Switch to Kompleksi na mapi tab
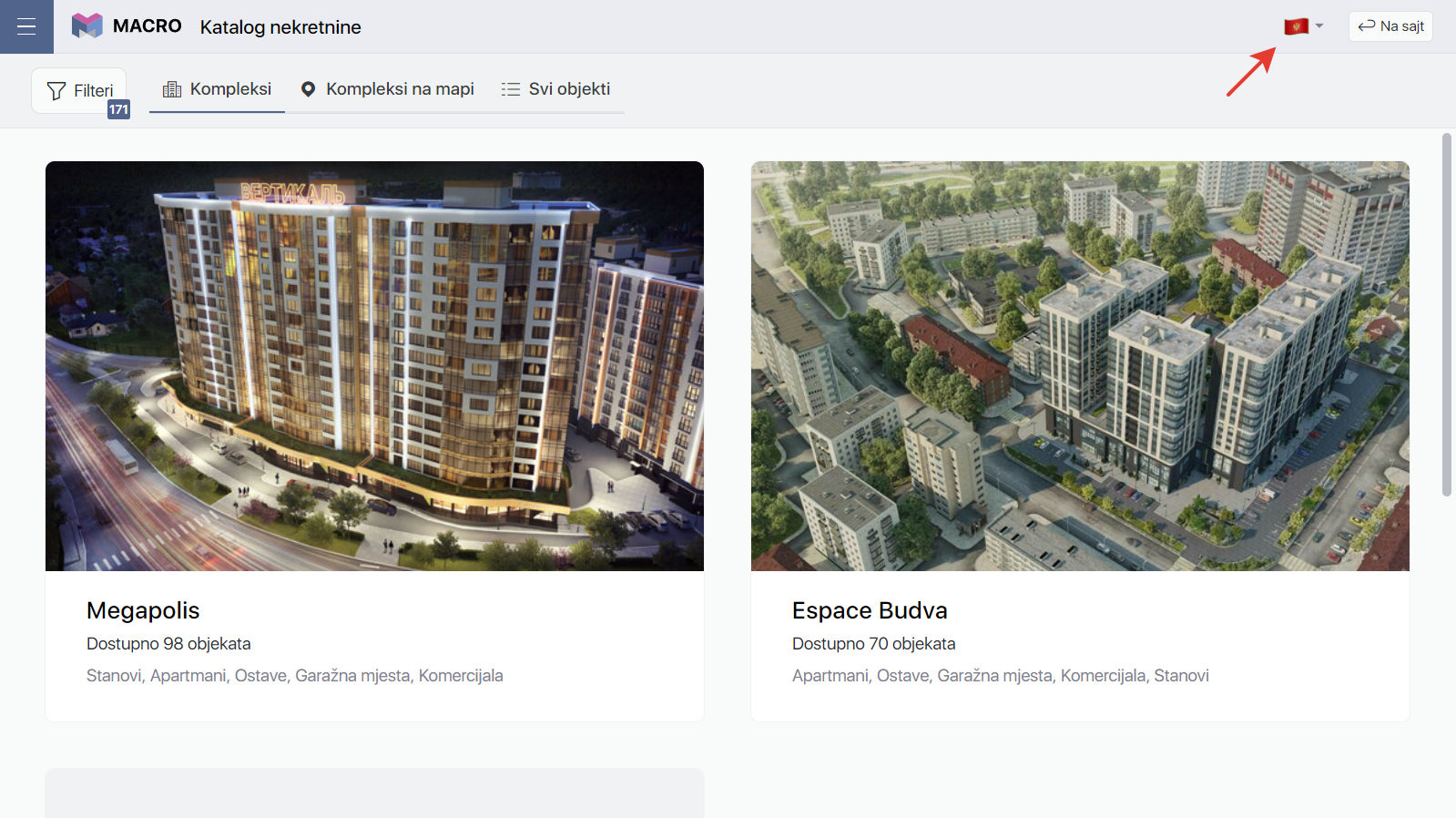Screen dimensions: 1456x818 [x=400, y=89]
